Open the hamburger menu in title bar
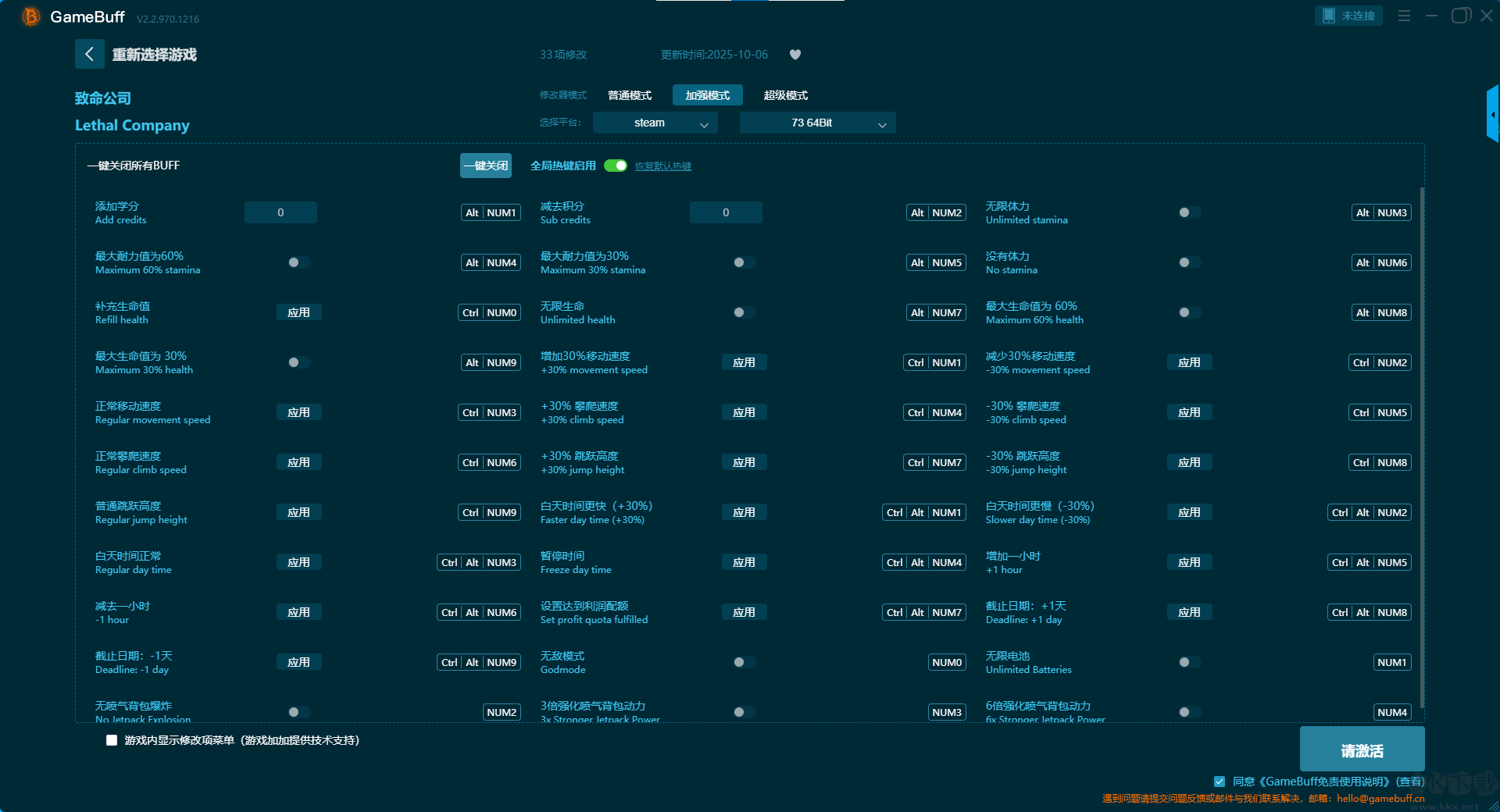Image resolution: width=1500 pixels, height=812 pixels. pyautogui.click(x=1404, y=16)
